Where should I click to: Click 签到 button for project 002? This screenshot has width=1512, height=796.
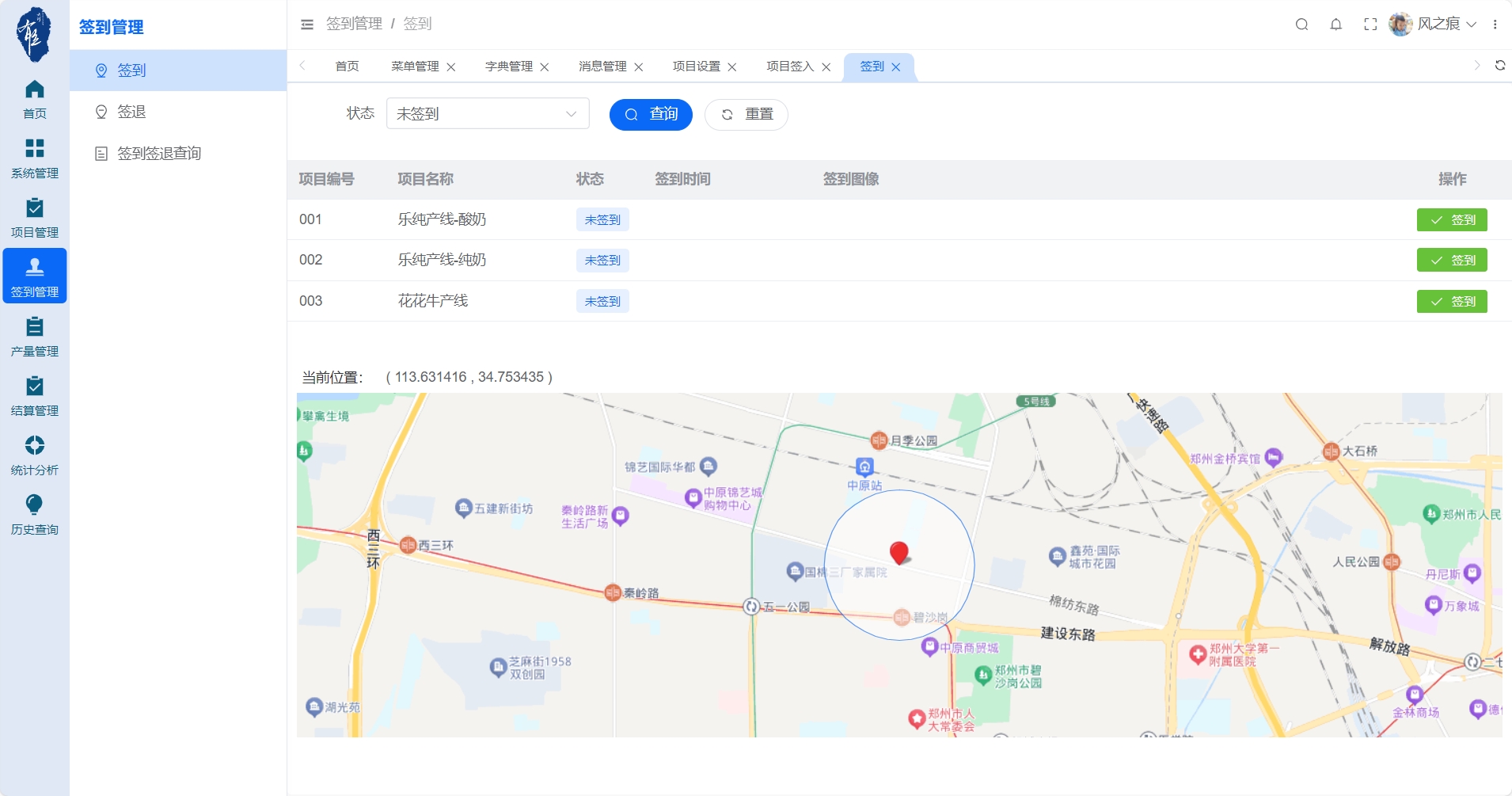click(x=1452, y=260)
